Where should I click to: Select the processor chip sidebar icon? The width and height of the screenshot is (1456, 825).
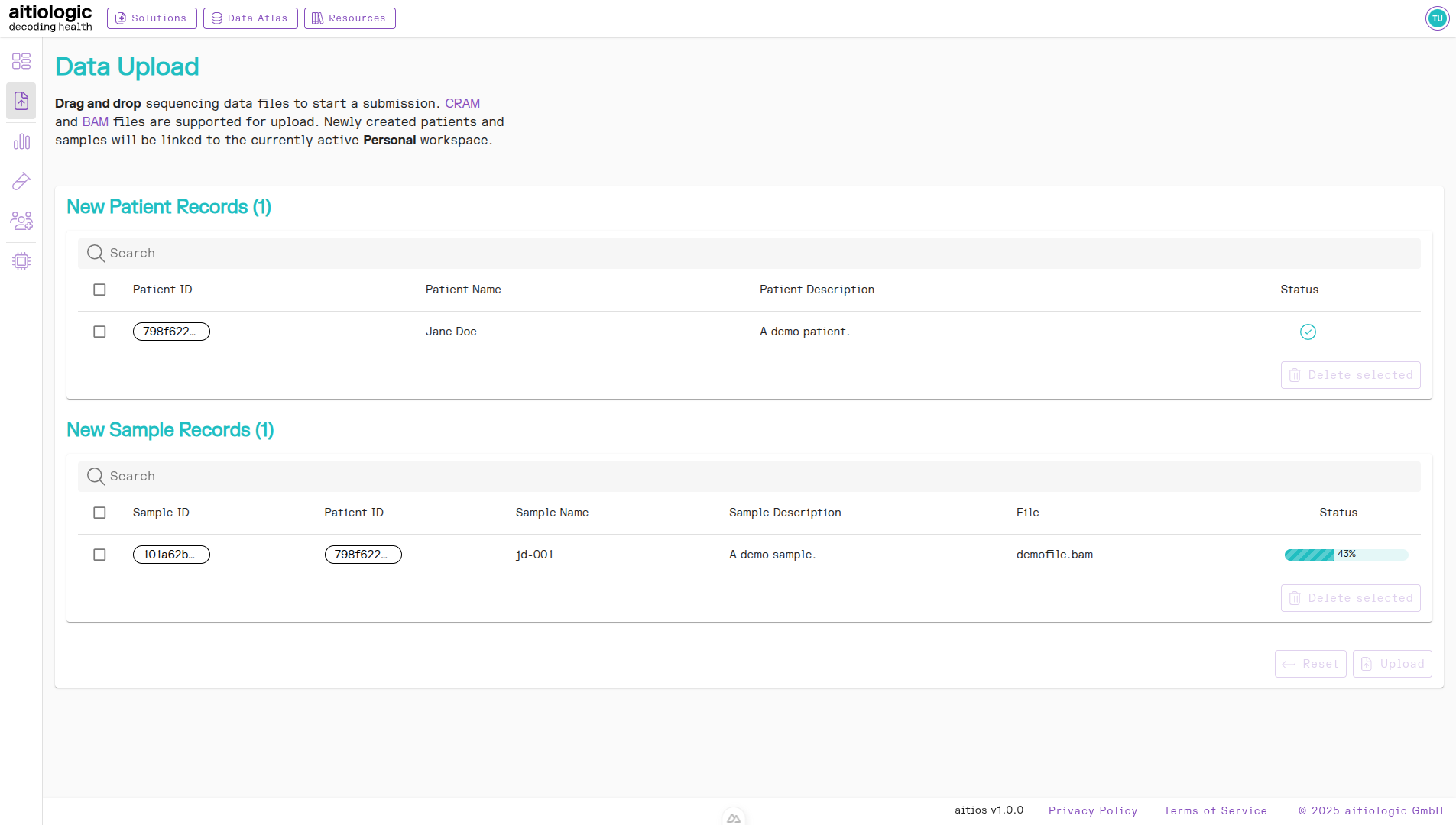21,260
